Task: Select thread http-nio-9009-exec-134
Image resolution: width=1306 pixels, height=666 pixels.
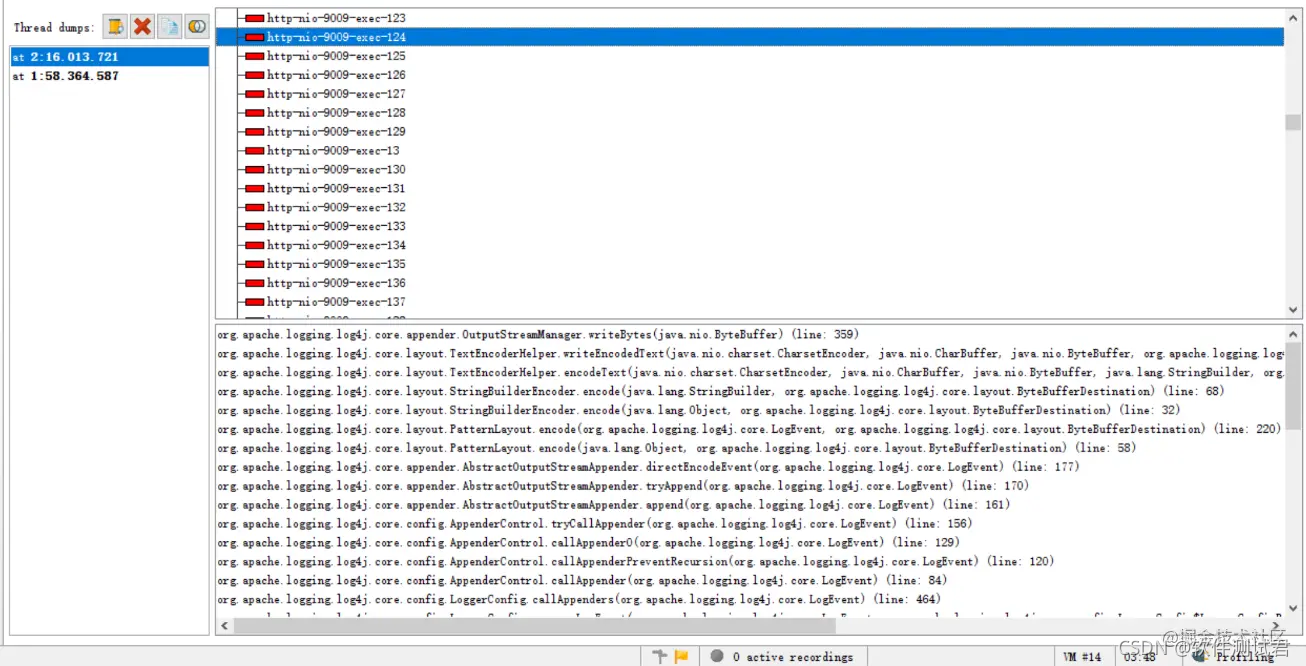Action: tap(336, 246)
